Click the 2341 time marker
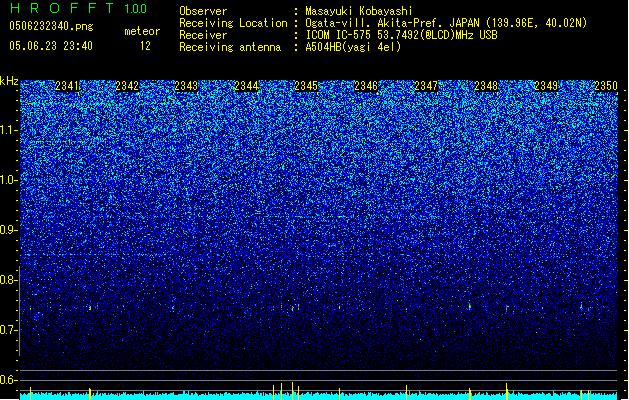Viewport: 629px width, 400px height. 67,86
